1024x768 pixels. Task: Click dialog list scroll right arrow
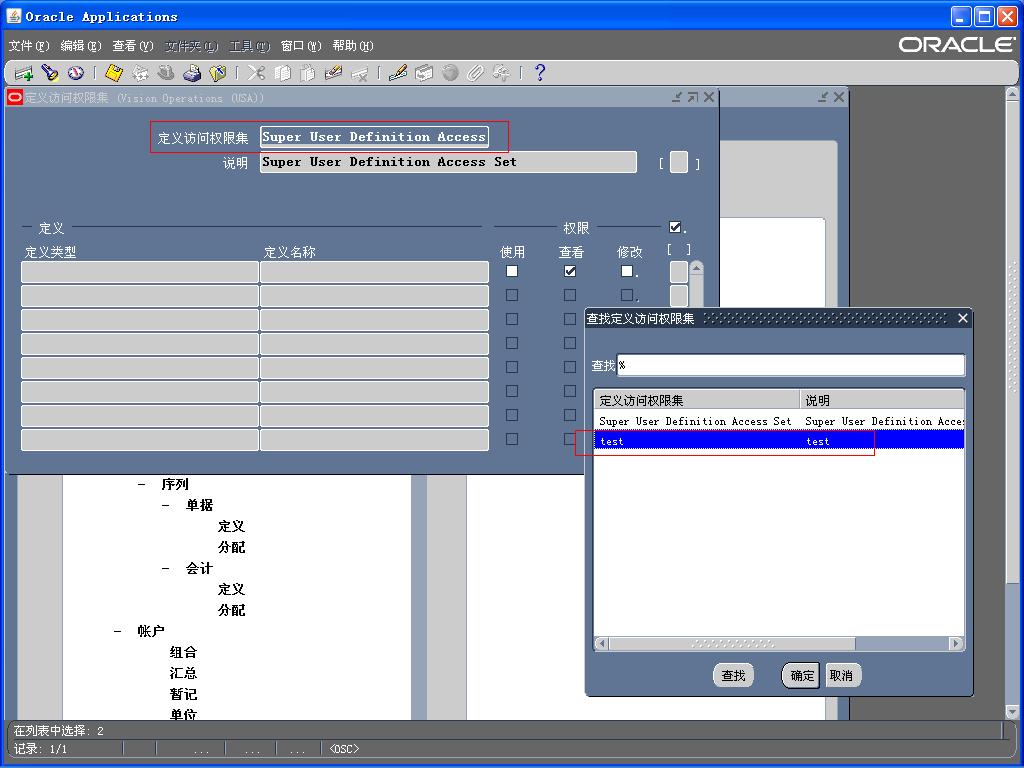click(x=956, y=643)
